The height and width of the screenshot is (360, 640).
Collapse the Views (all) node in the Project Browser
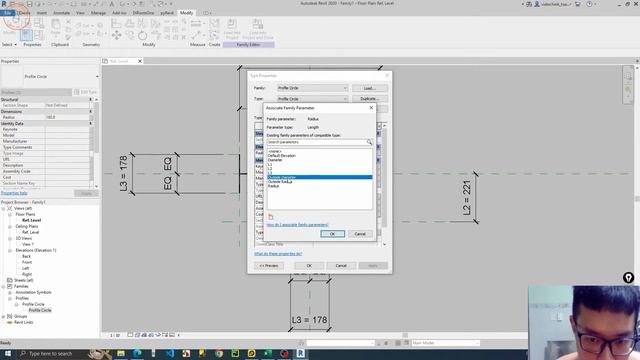click(x=4, y=208)
